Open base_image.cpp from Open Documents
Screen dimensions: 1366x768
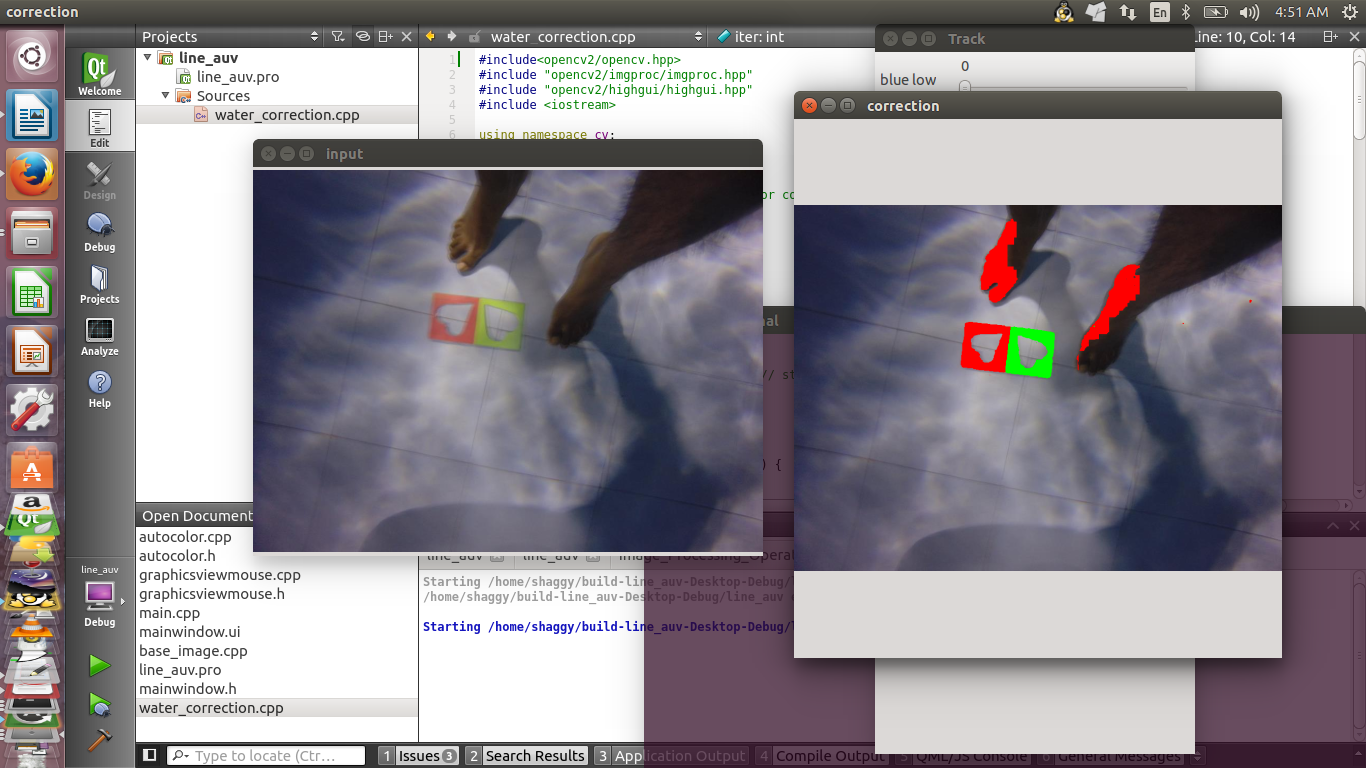[x=193, y=651]
